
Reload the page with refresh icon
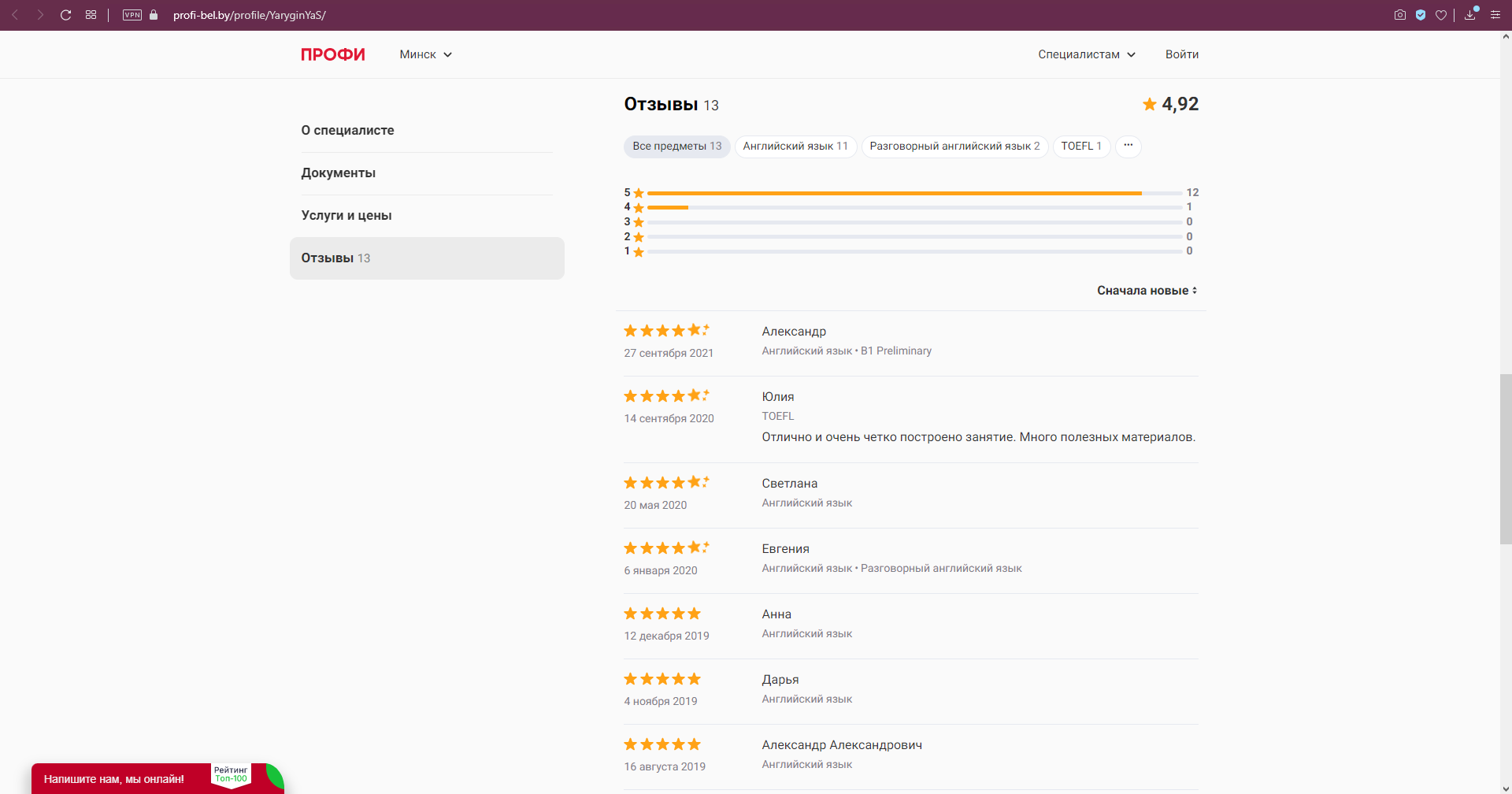coord(66,15)
